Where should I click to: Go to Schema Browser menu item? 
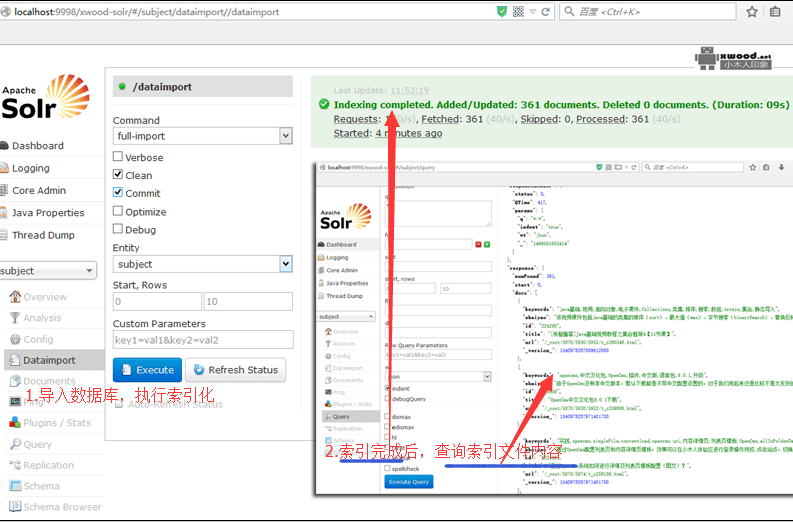62,506
